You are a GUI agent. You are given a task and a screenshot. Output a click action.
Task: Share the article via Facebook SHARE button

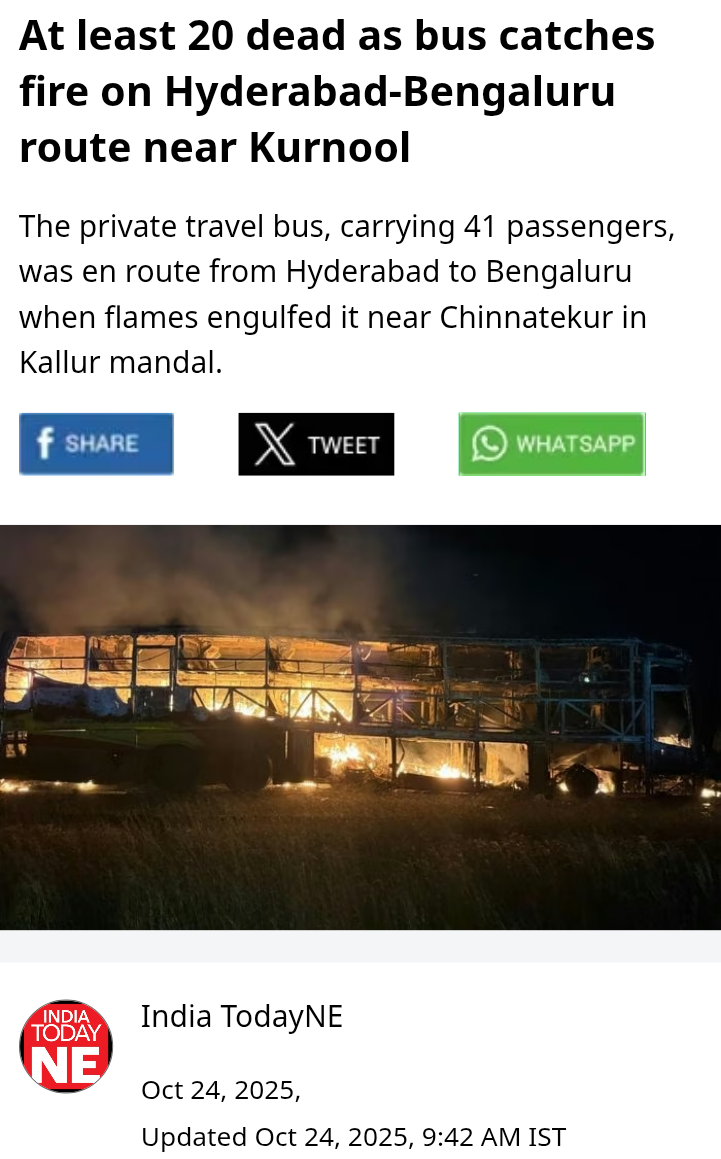pos(96,443)
